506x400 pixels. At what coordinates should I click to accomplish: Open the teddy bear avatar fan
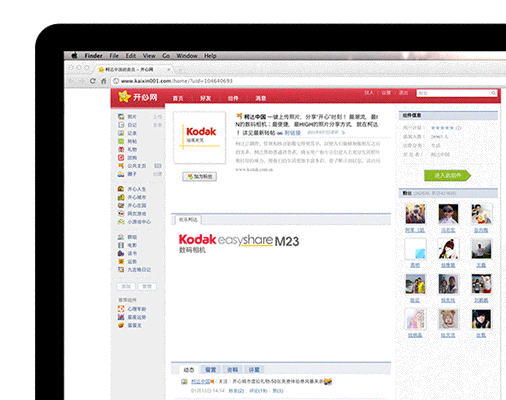[448, 319]
